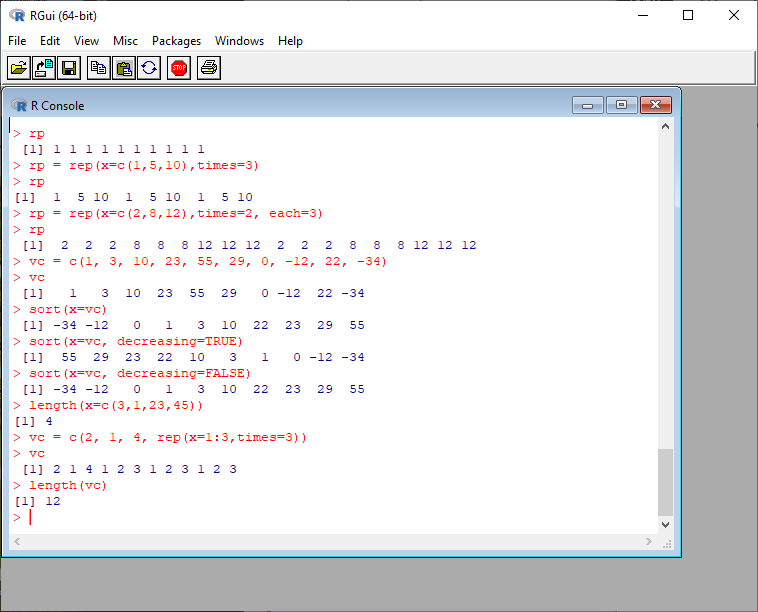Maximize the R Console child window
This screenshot has height=612, width=758.
coord(622,105)
